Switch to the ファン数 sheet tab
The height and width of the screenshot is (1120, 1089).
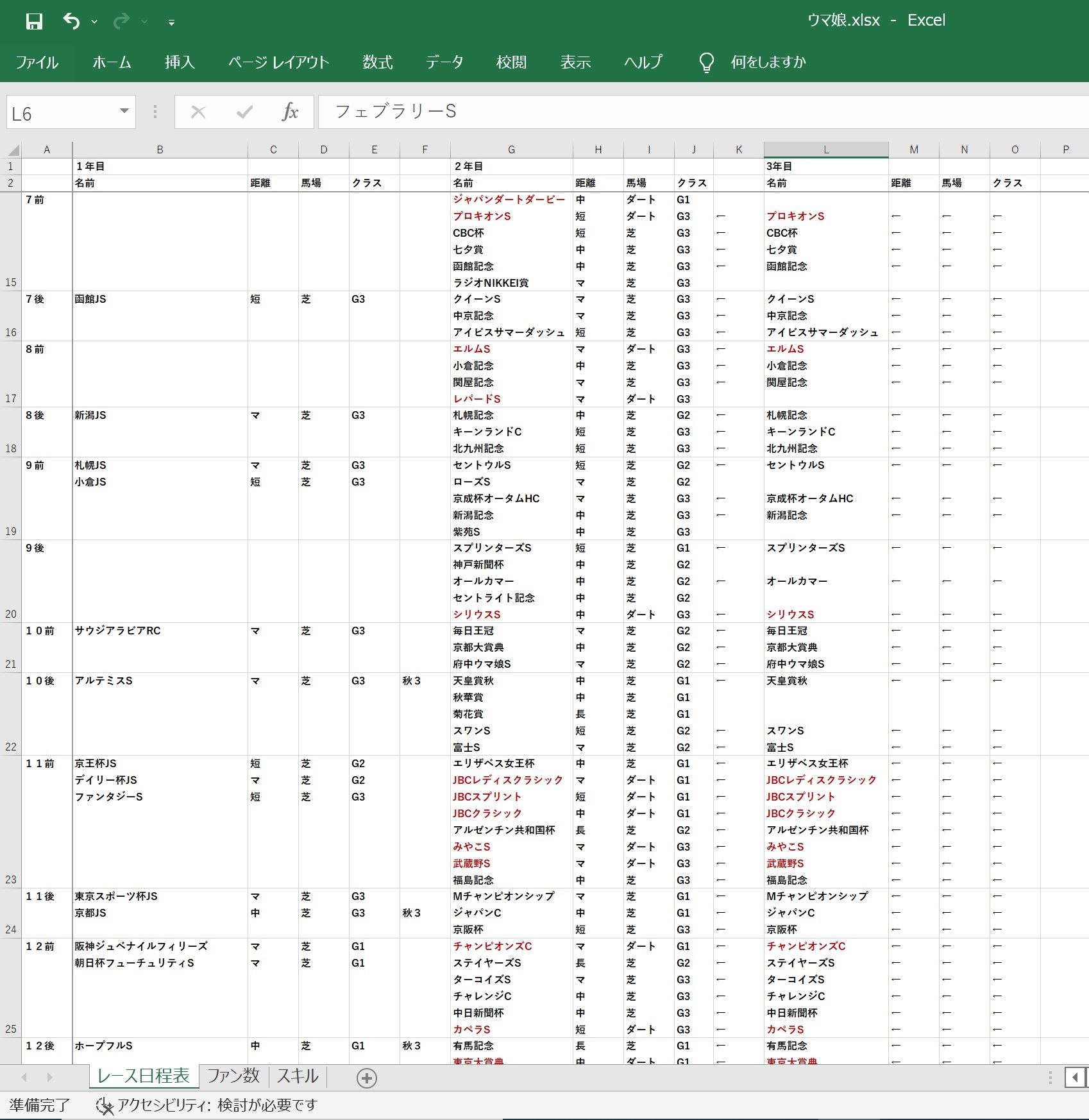click(233, 1076)
